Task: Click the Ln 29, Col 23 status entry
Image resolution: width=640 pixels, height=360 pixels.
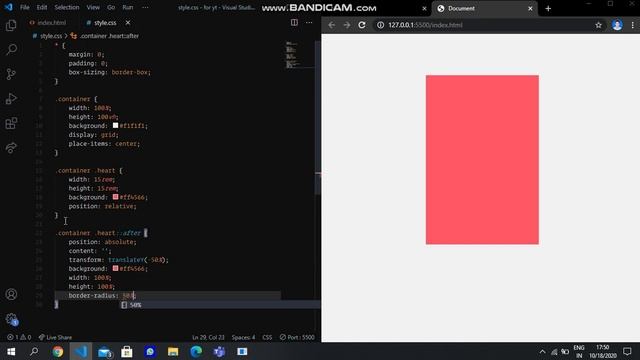Action: coord(208,337)
